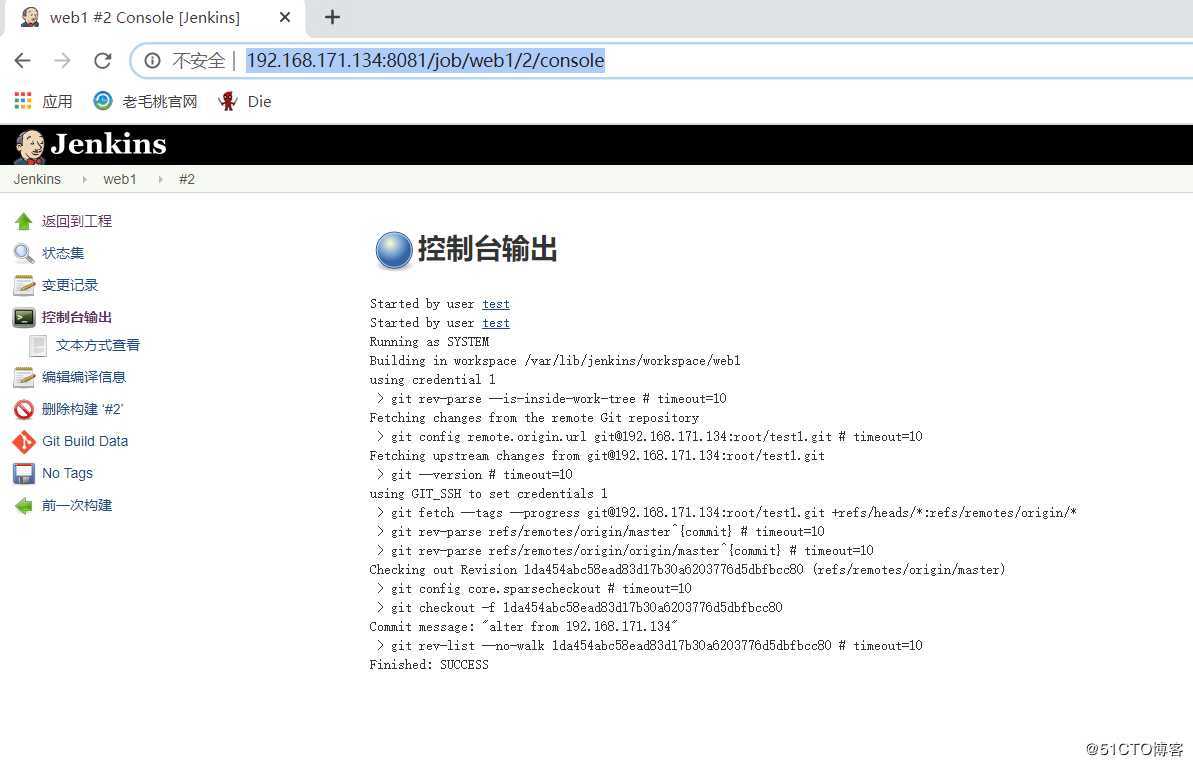The width and height of the screenshot is (1193, 766).
Task: Open the 变更记录 link
Action: coord(69,285)
